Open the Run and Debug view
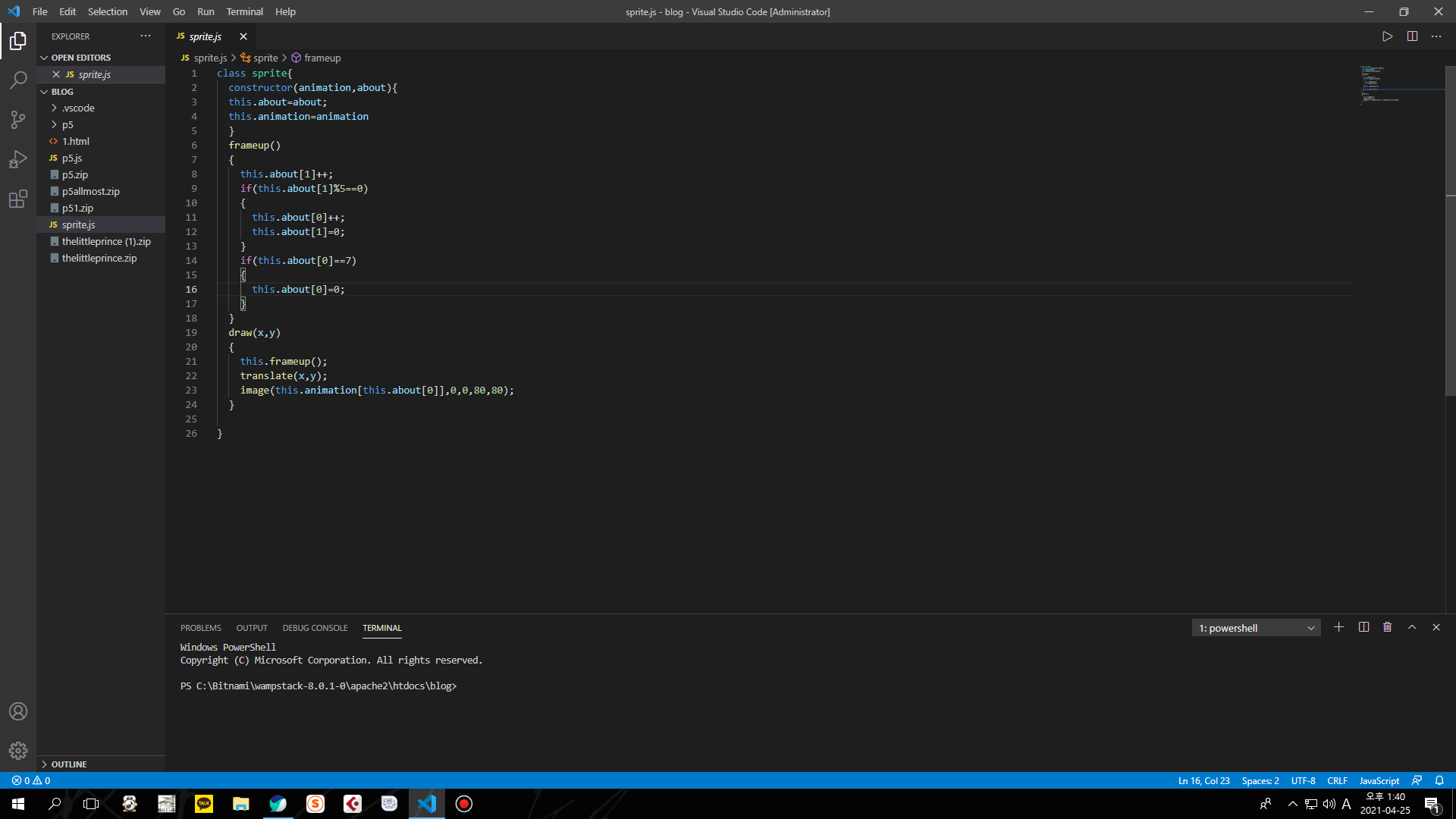The height and width of the screenshot is (819, 1456). click(18, 159)
